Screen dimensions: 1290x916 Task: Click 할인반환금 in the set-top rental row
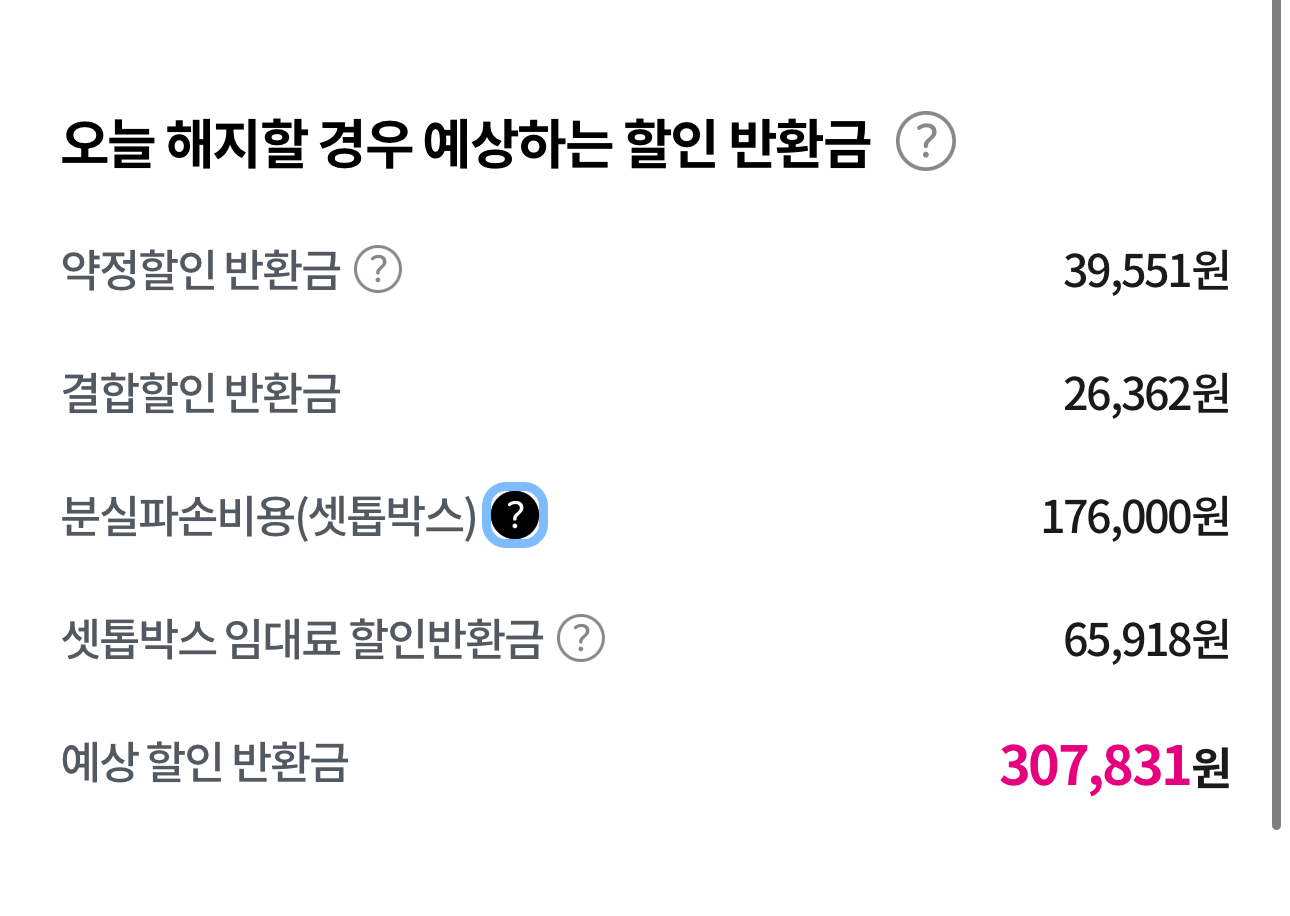tap(446, 640)
